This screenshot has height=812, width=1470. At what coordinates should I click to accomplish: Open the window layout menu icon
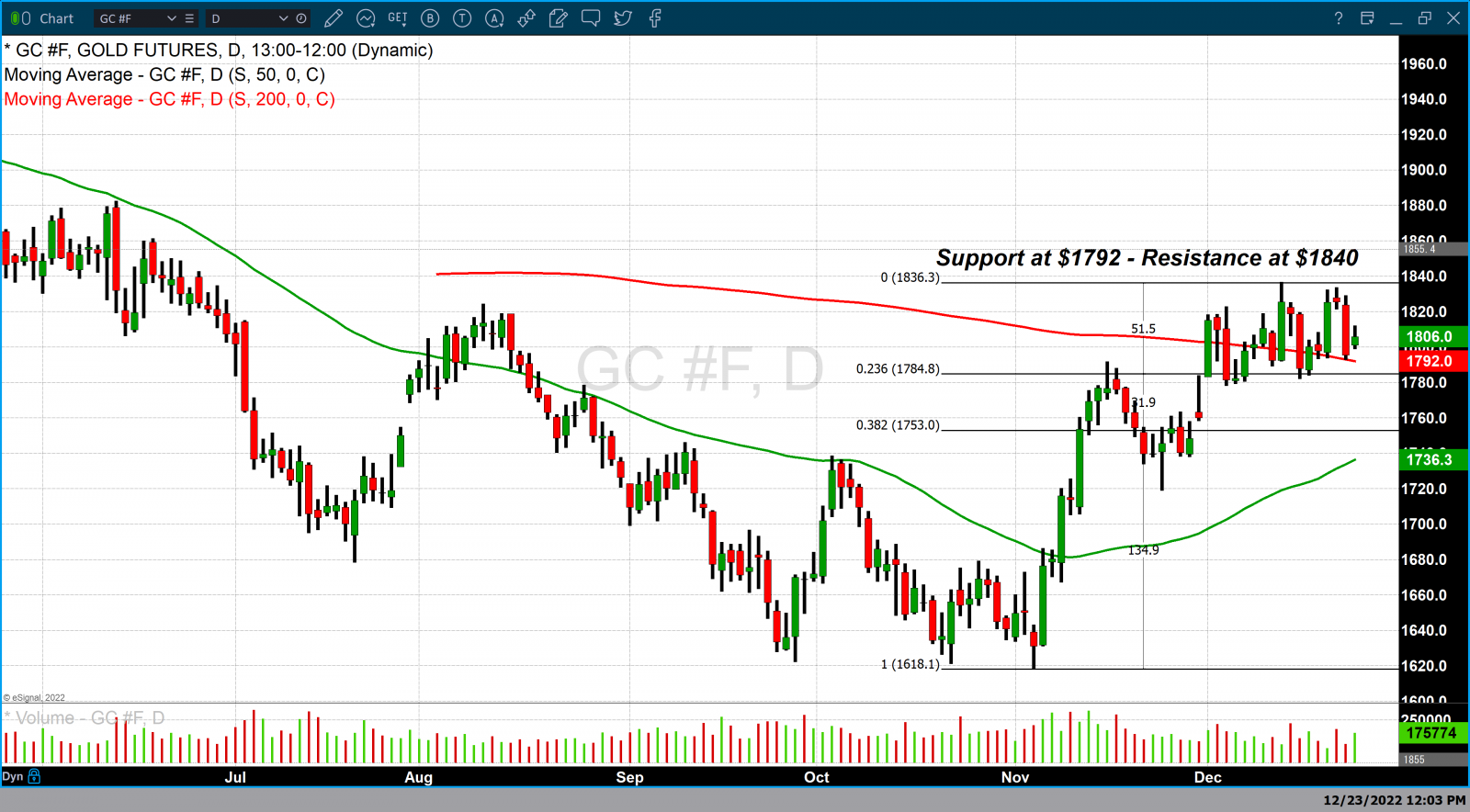point(1367,18)
